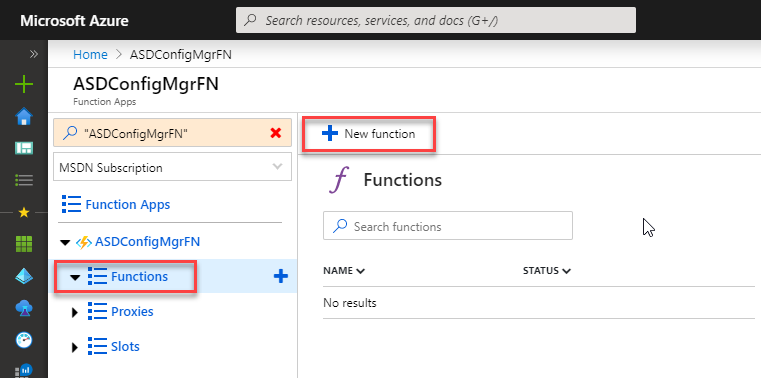Image resolution: width=761 pixels, height=378 pixels.
Task: Open the MSDN Subscription dropdown
Action: tap(172, 167)
